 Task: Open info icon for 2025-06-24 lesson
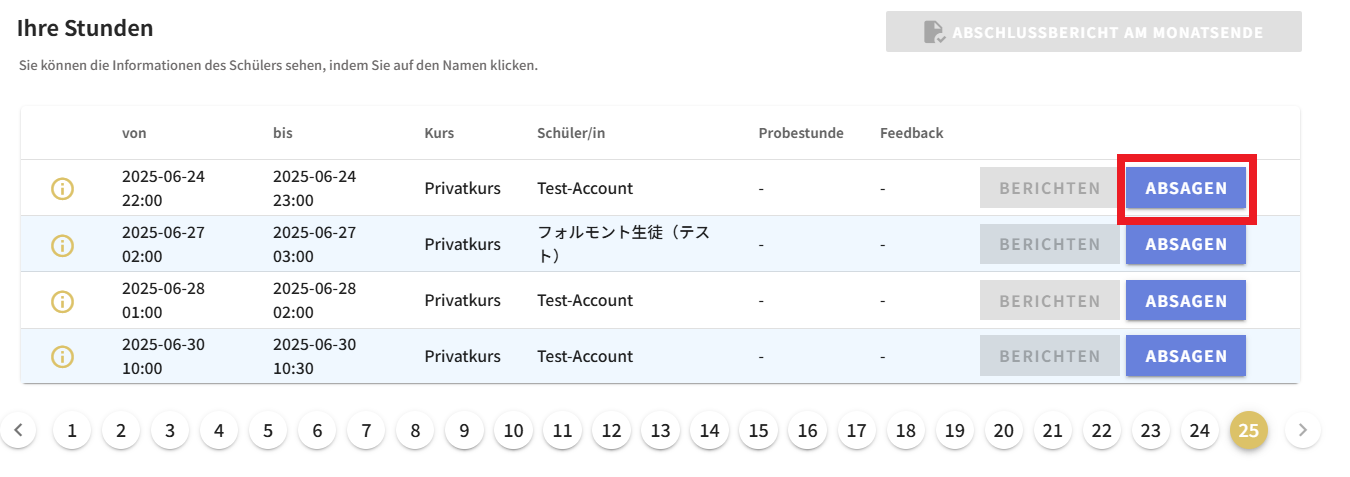tap(63, 188)
